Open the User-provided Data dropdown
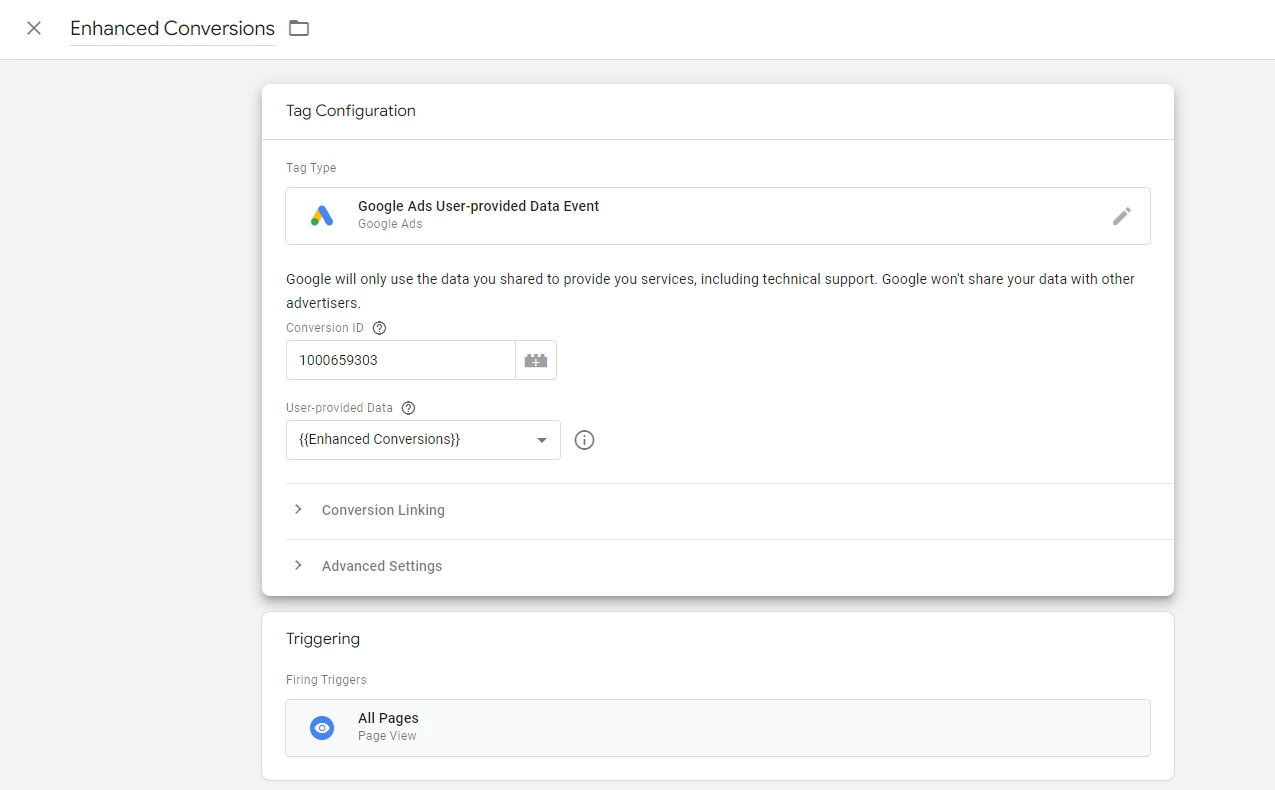Image resolution: width=1275 pixels, height=790 pixels. click(x=423, y=440)
